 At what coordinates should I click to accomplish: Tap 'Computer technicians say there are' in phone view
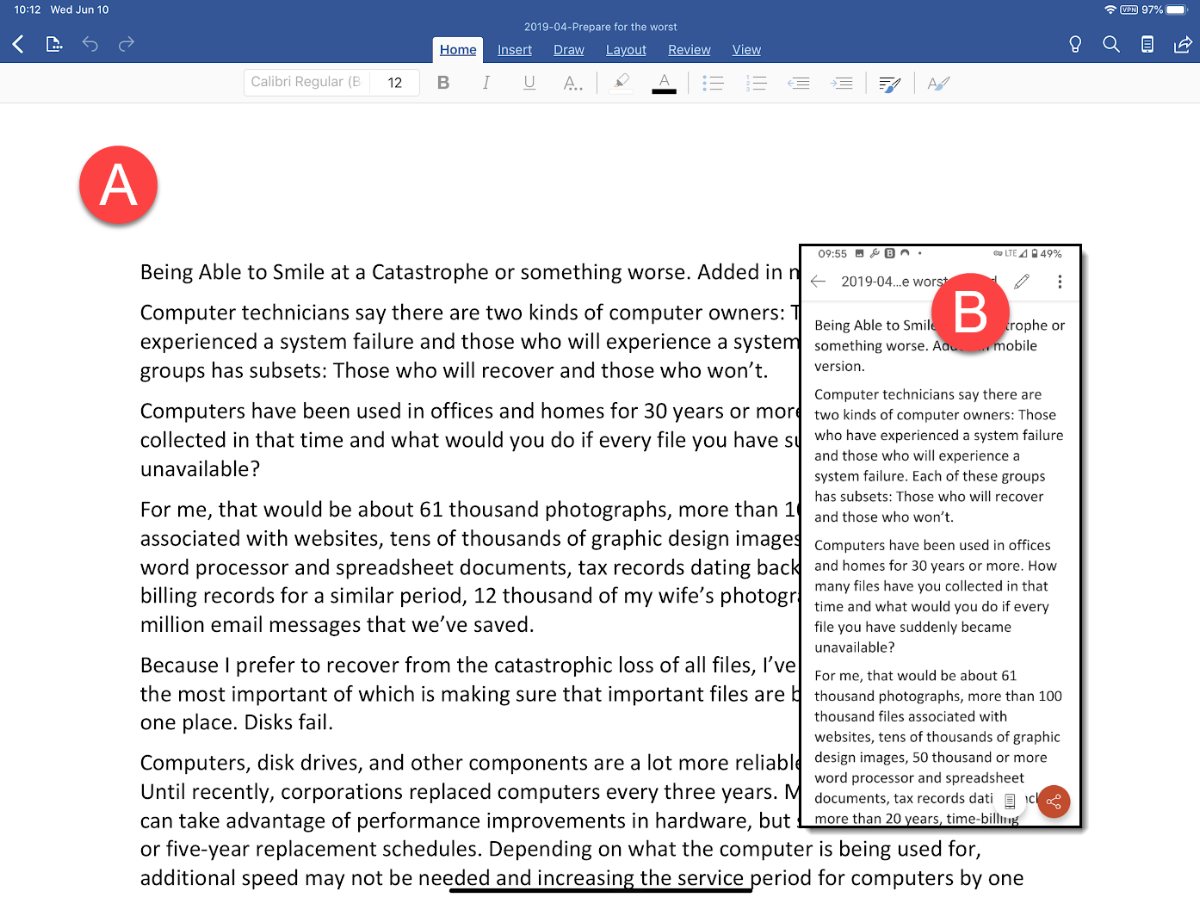928,394
